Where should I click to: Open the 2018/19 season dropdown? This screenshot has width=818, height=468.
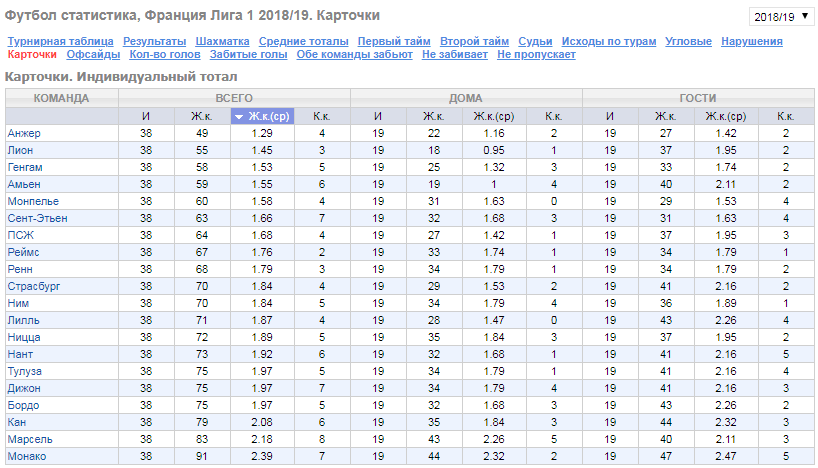click(x=781, y=17)
